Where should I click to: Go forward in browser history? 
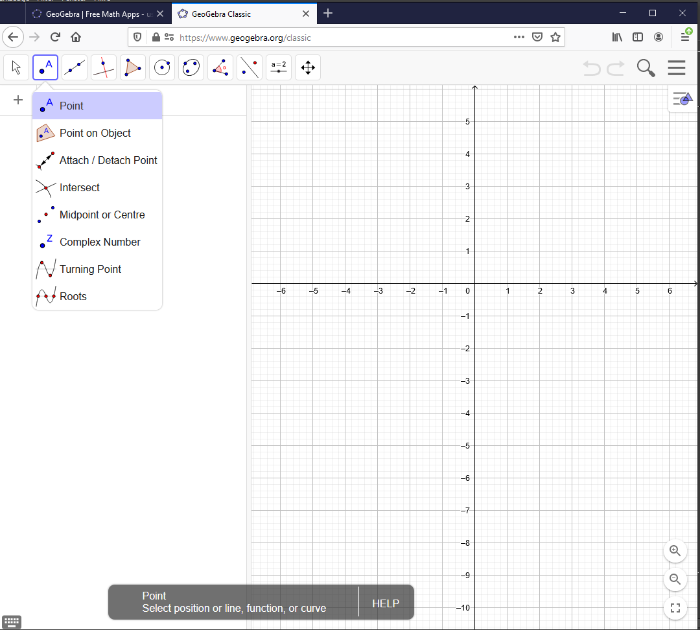pos(34,37)
